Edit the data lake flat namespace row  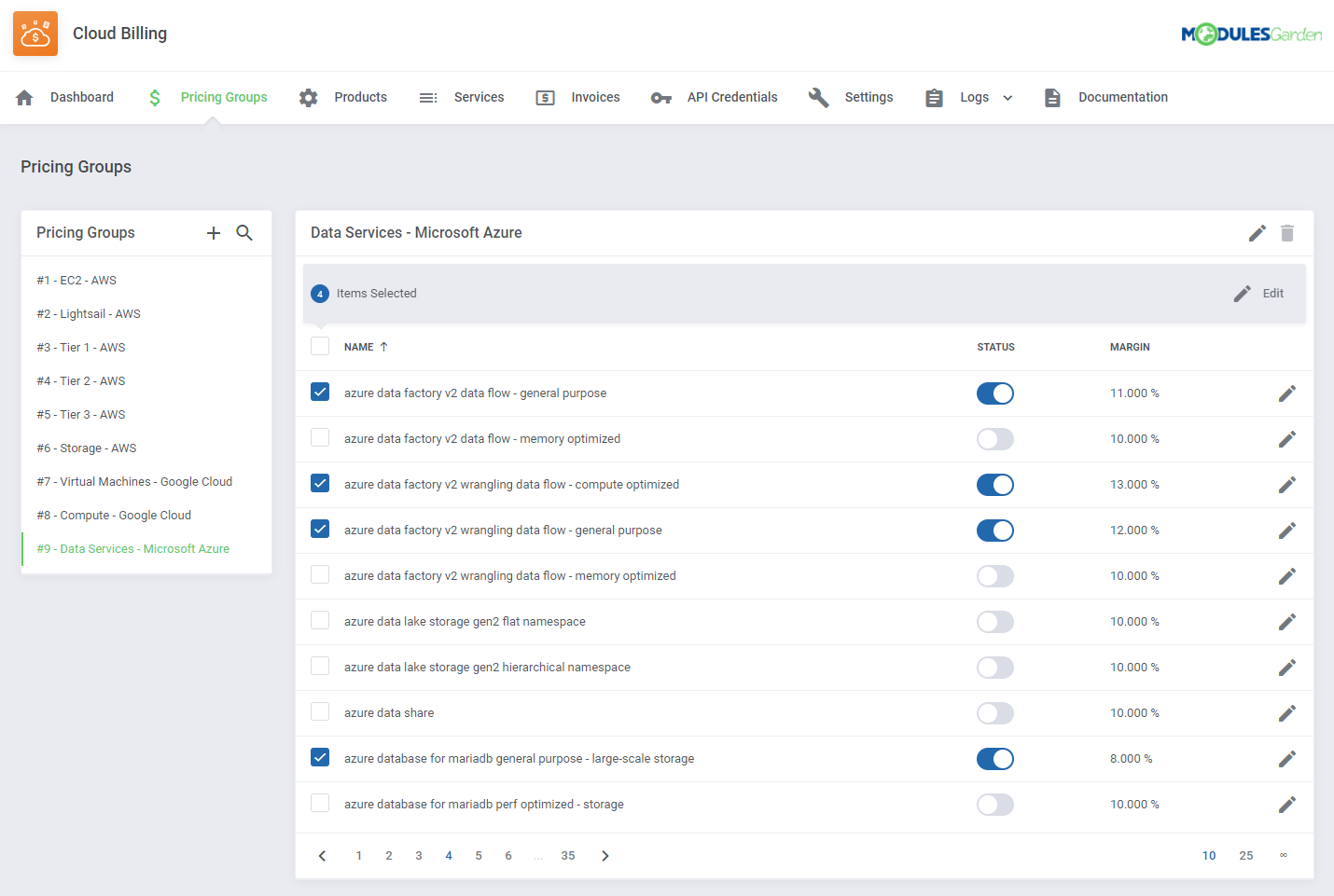[x=1287, y=622]
